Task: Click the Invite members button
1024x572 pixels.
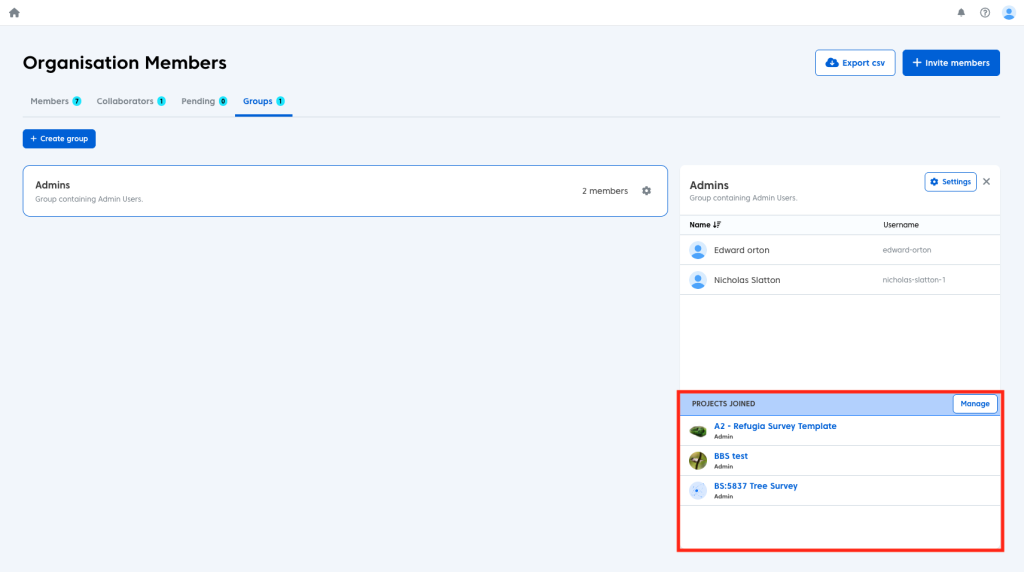Action: click(x=950, y=63)
